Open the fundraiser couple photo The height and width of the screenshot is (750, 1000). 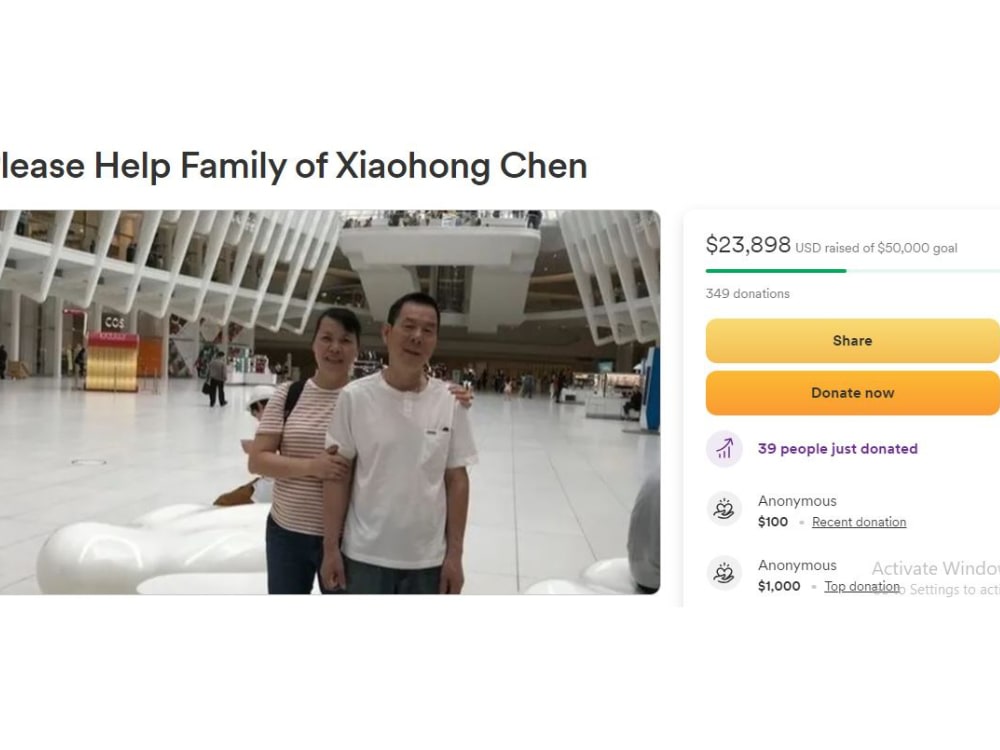coord(330,402)
